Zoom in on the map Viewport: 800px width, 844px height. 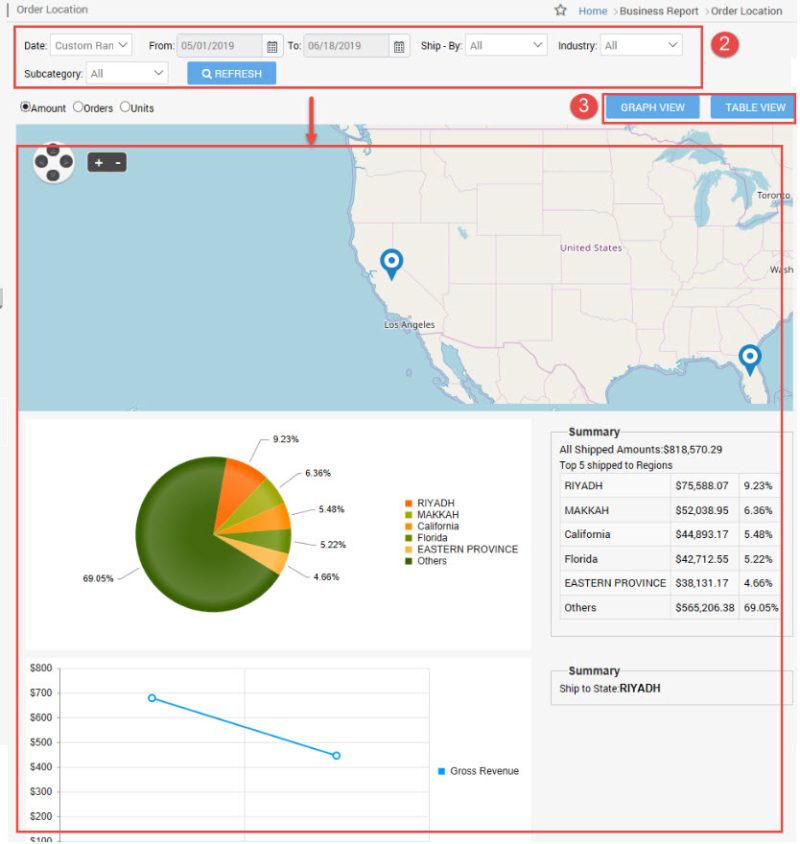coord(99,163)
